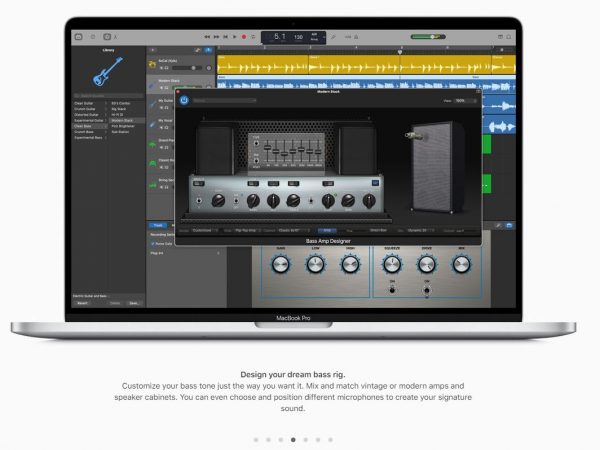This screenshot has width=600, height=450.
Task: Click the Squeeze knob in Smart Controls
Action: (392, 264)
